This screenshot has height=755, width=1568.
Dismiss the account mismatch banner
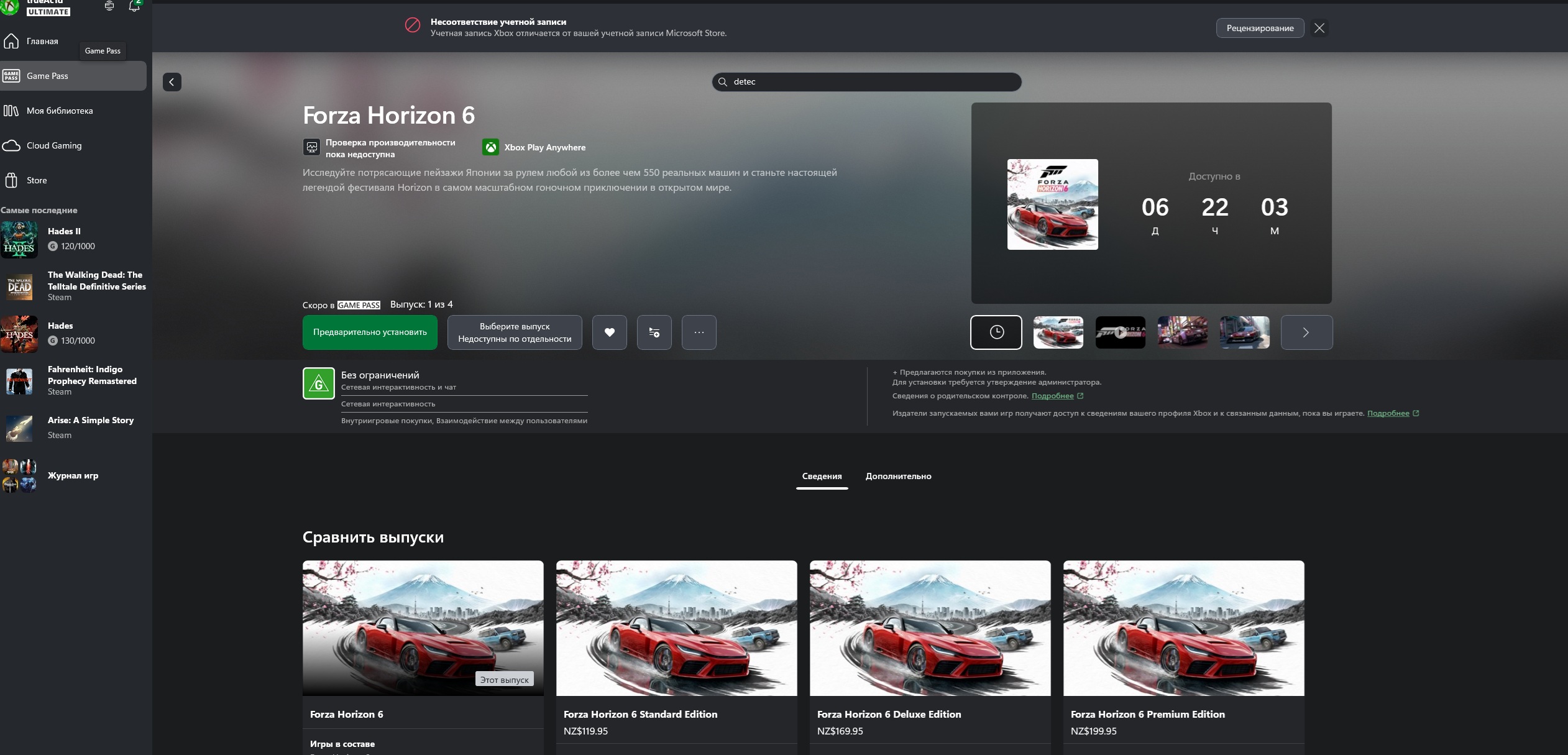(1319, 28)
